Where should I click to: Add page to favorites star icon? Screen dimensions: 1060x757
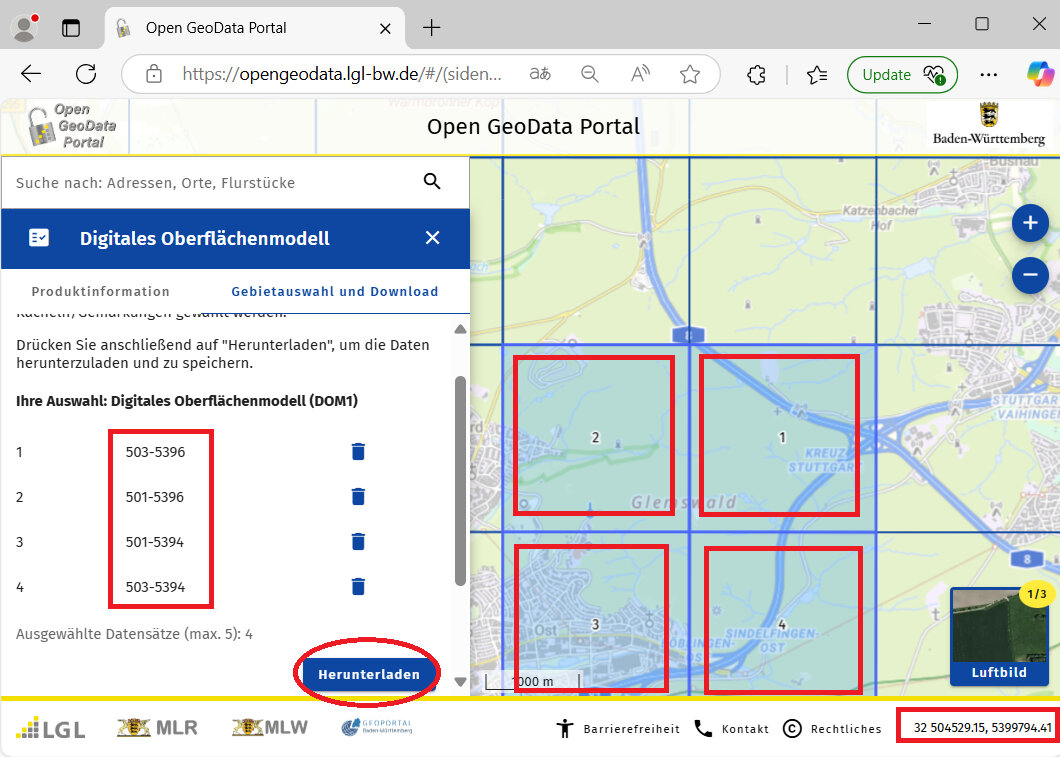(689, 74)
